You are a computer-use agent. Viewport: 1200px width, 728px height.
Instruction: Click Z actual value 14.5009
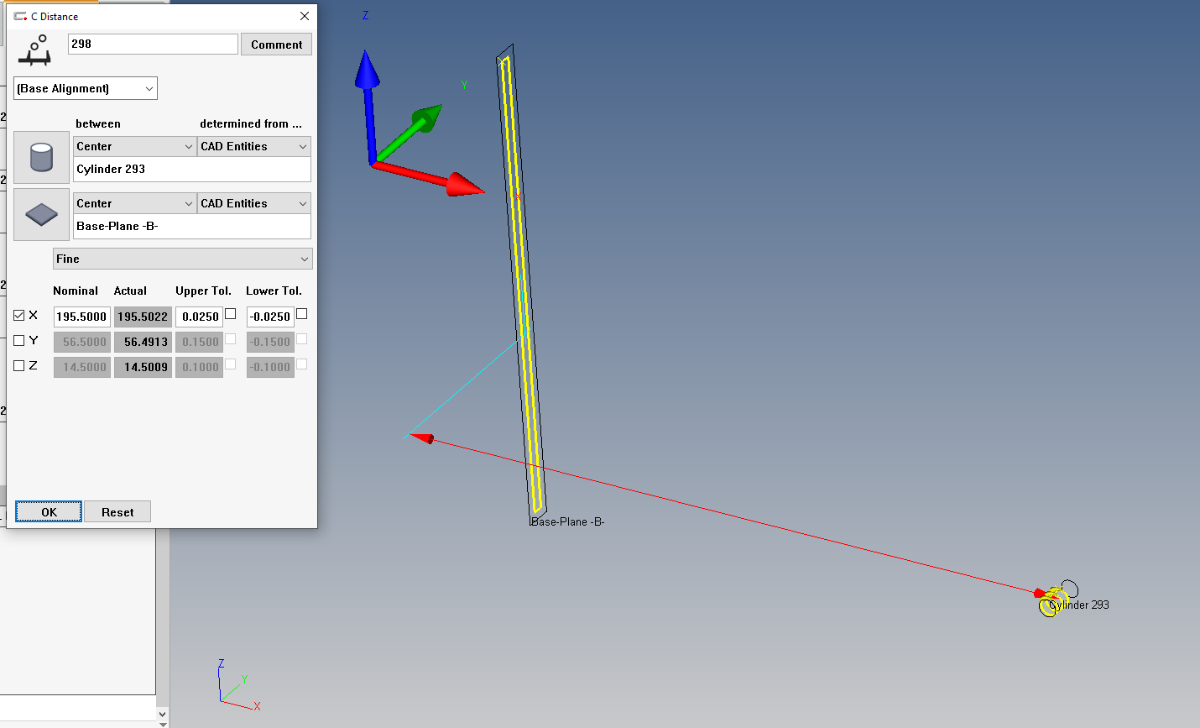pos(142,367)
